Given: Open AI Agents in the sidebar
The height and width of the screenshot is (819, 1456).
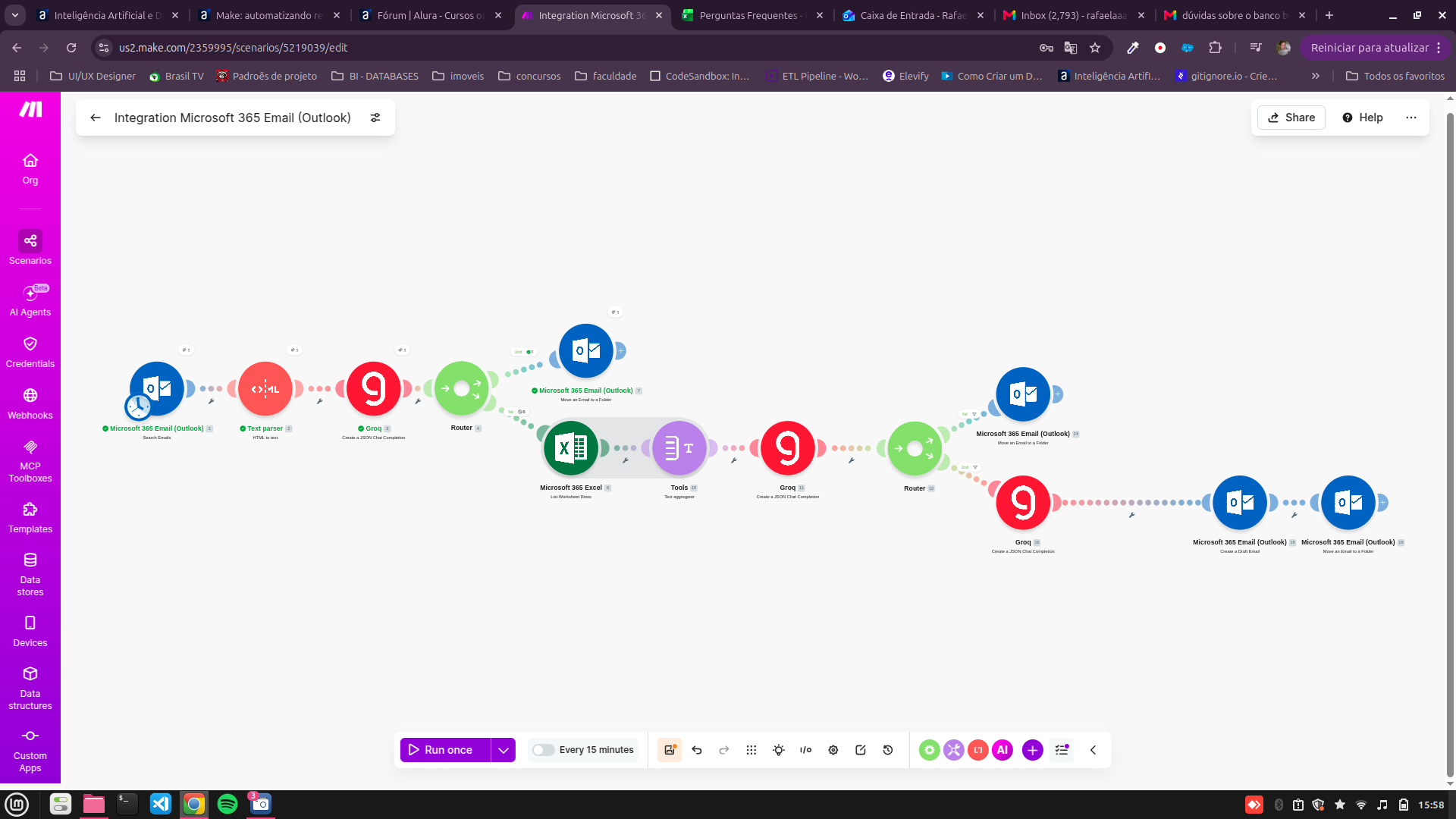Looking at the screenshot, I should [30, 301].
